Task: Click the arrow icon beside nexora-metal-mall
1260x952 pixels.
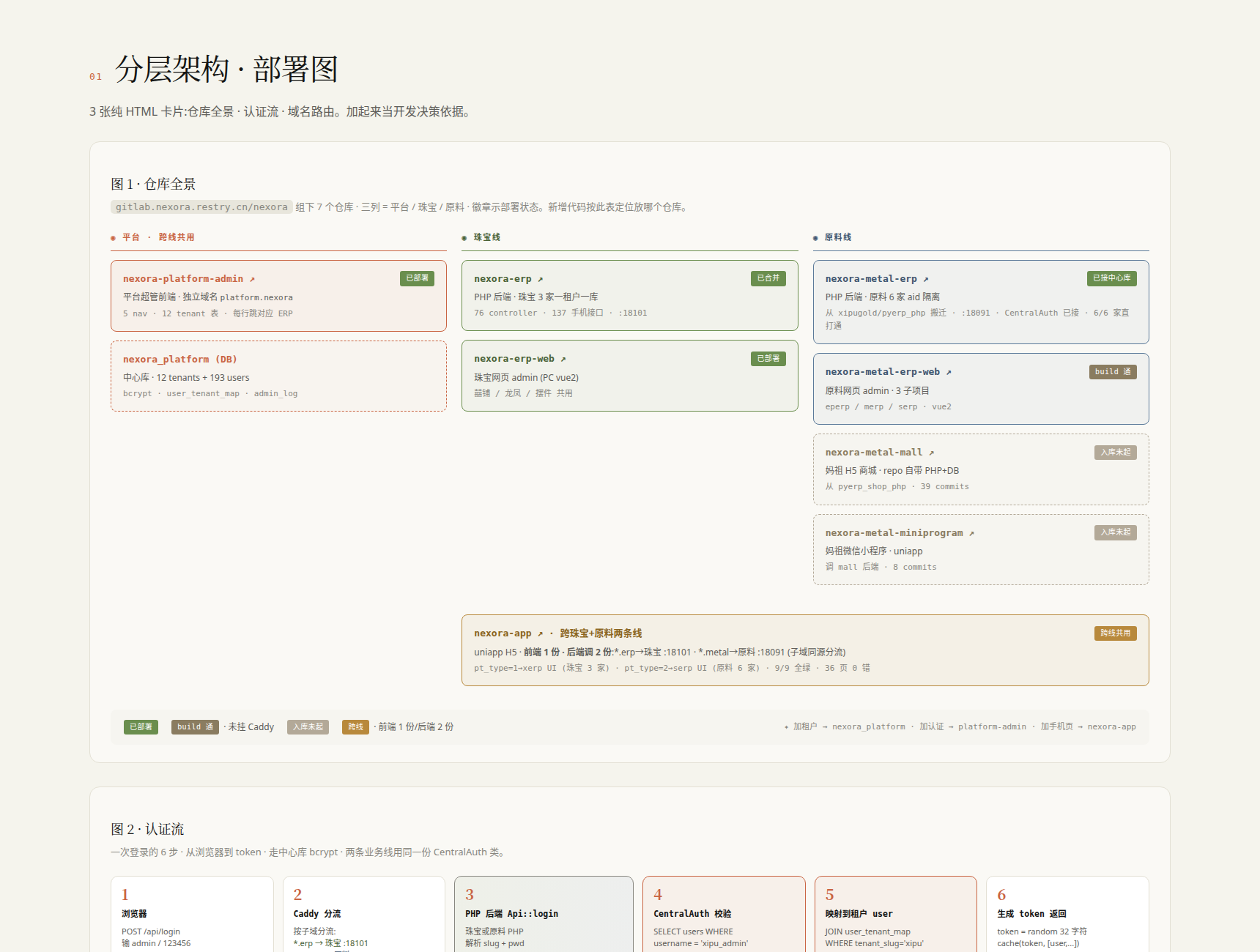Action: (x=932, y=453)
